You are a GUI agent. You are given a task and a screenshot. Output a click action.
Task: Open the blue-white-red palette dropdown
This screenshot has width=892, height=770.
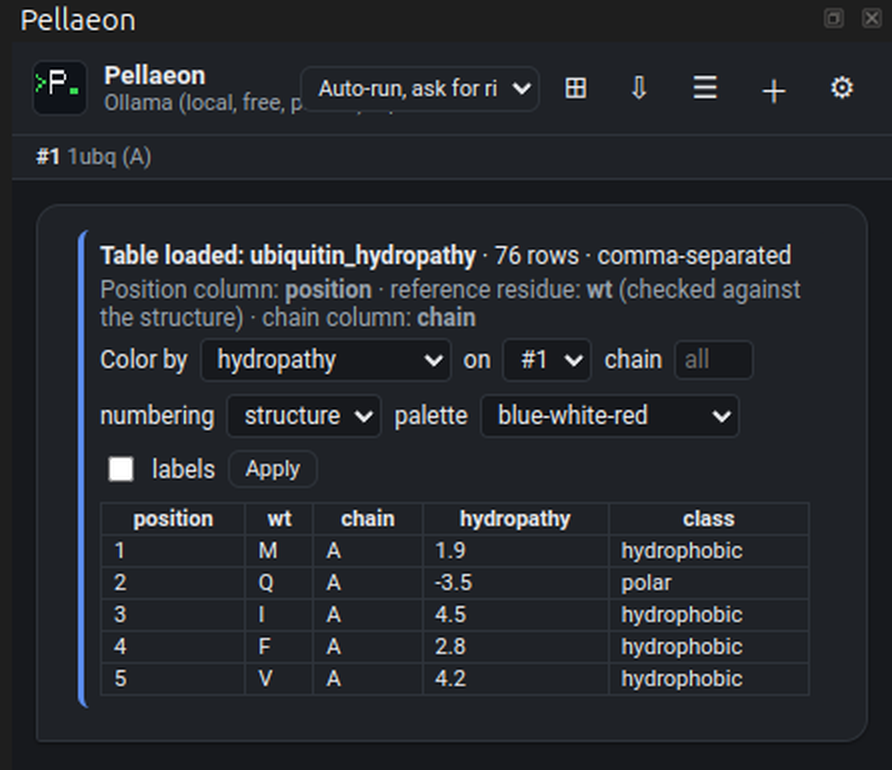click(610, 416)
